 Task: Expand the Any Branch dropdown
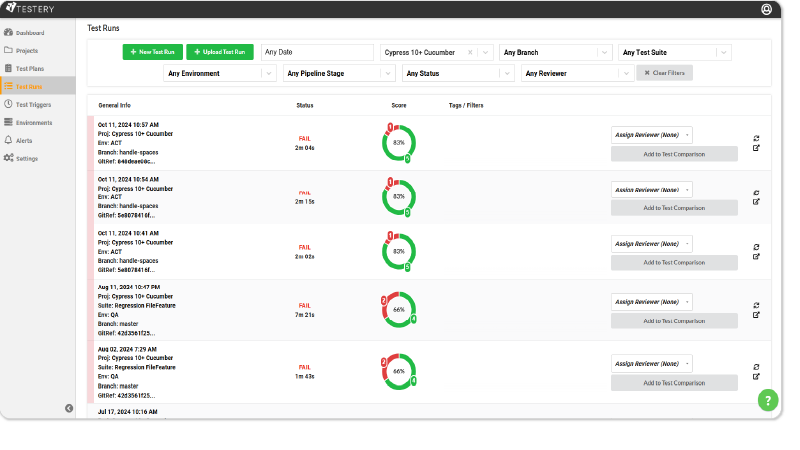point(555,52)
